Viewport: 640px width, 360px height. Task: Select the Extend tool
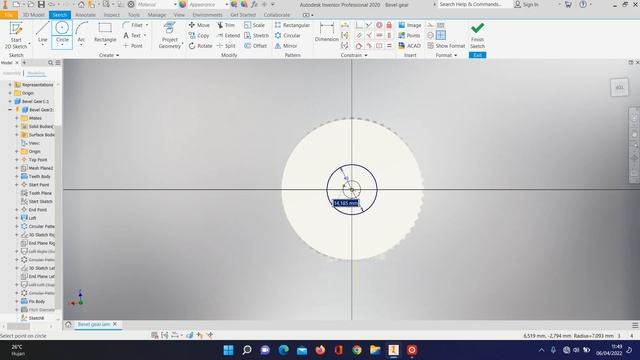[x=228, y=36]
